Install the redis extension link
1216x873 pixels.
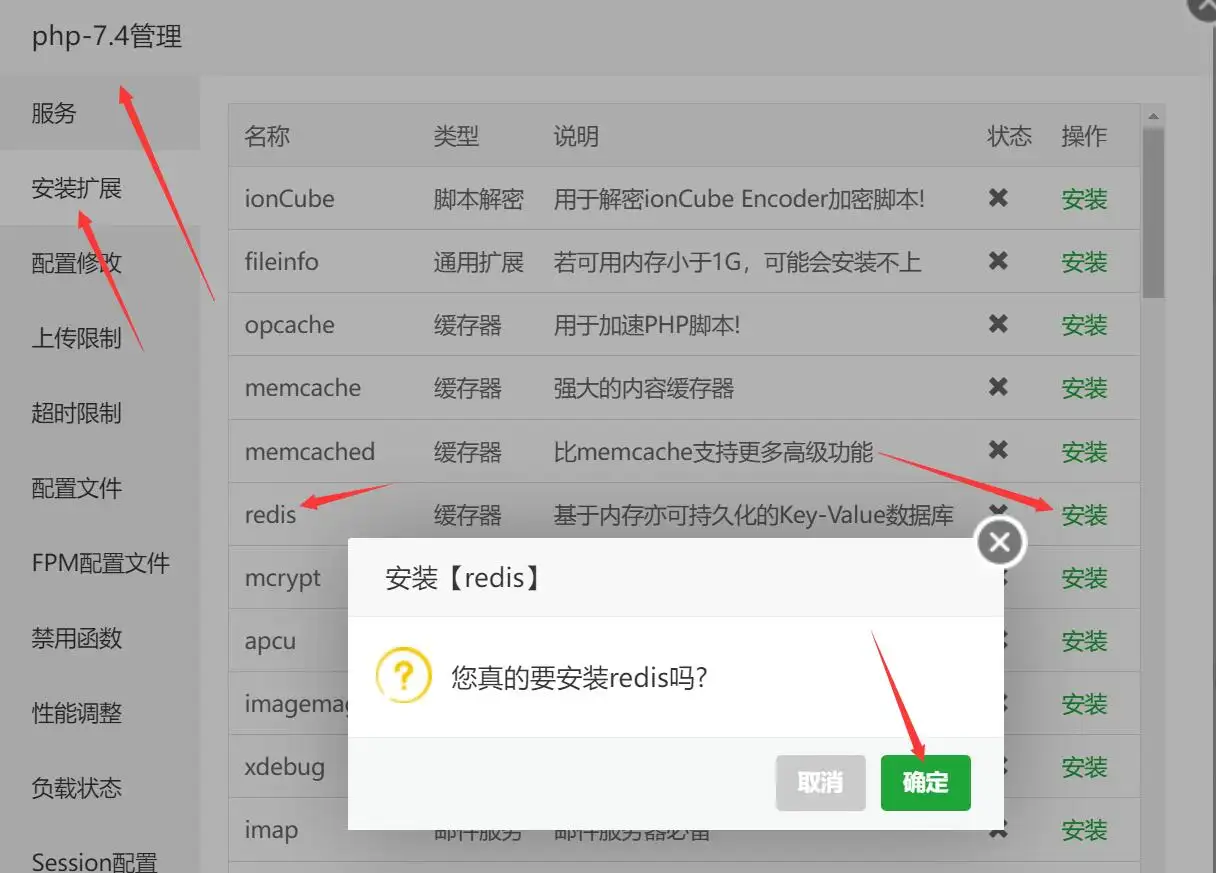1084,515
